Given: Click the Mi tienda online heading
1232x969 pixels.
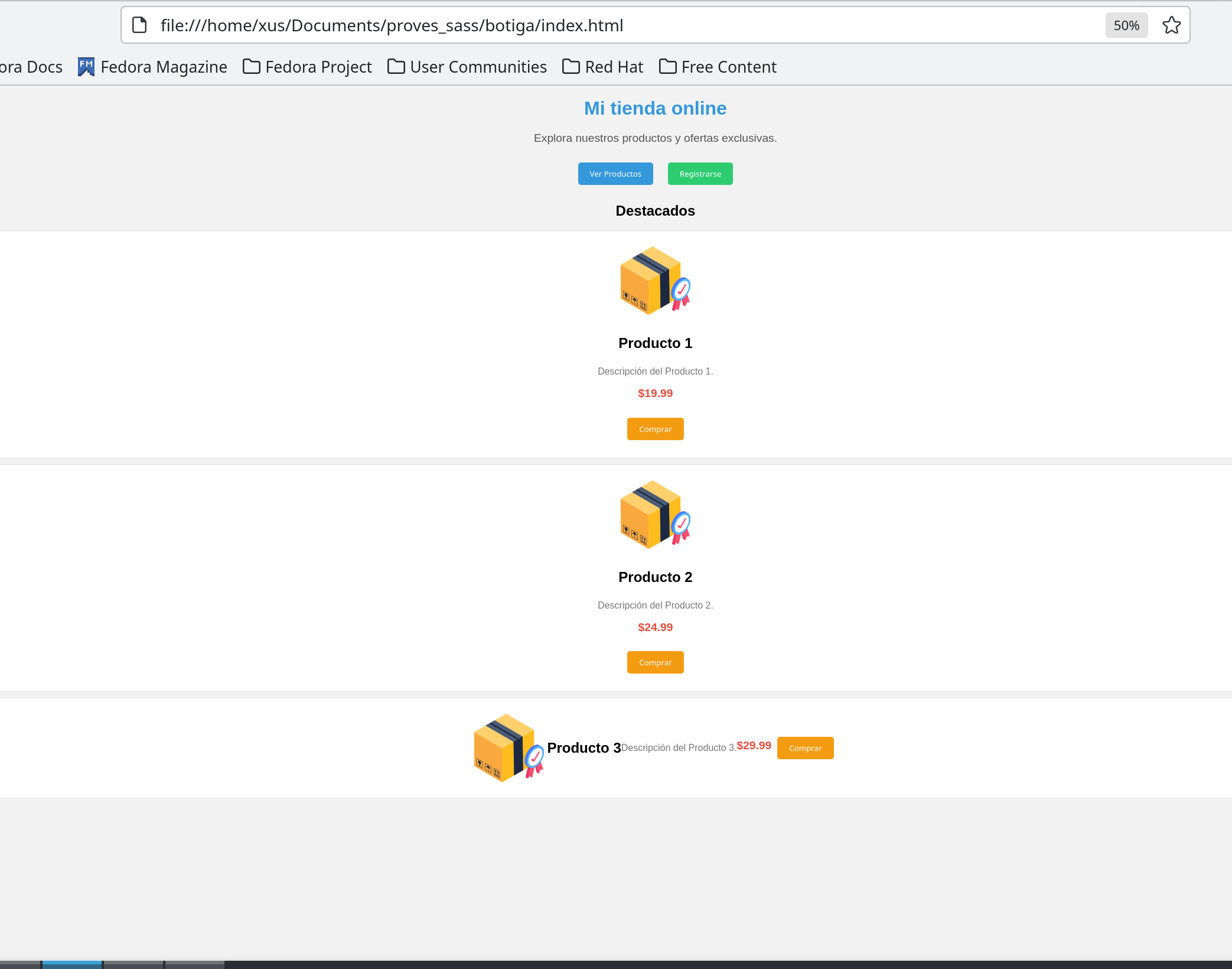Looking at the screenshot, I should [655, 108].
